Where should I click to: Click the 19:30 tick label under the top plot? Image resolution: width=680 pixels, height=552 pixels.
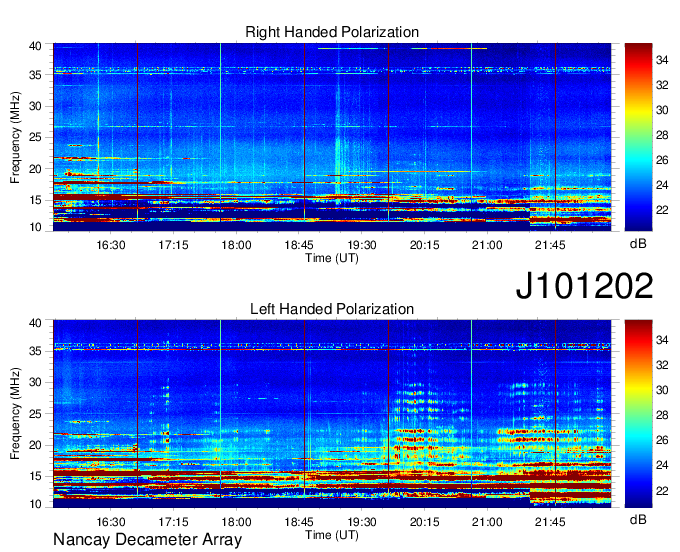(362, 245)
